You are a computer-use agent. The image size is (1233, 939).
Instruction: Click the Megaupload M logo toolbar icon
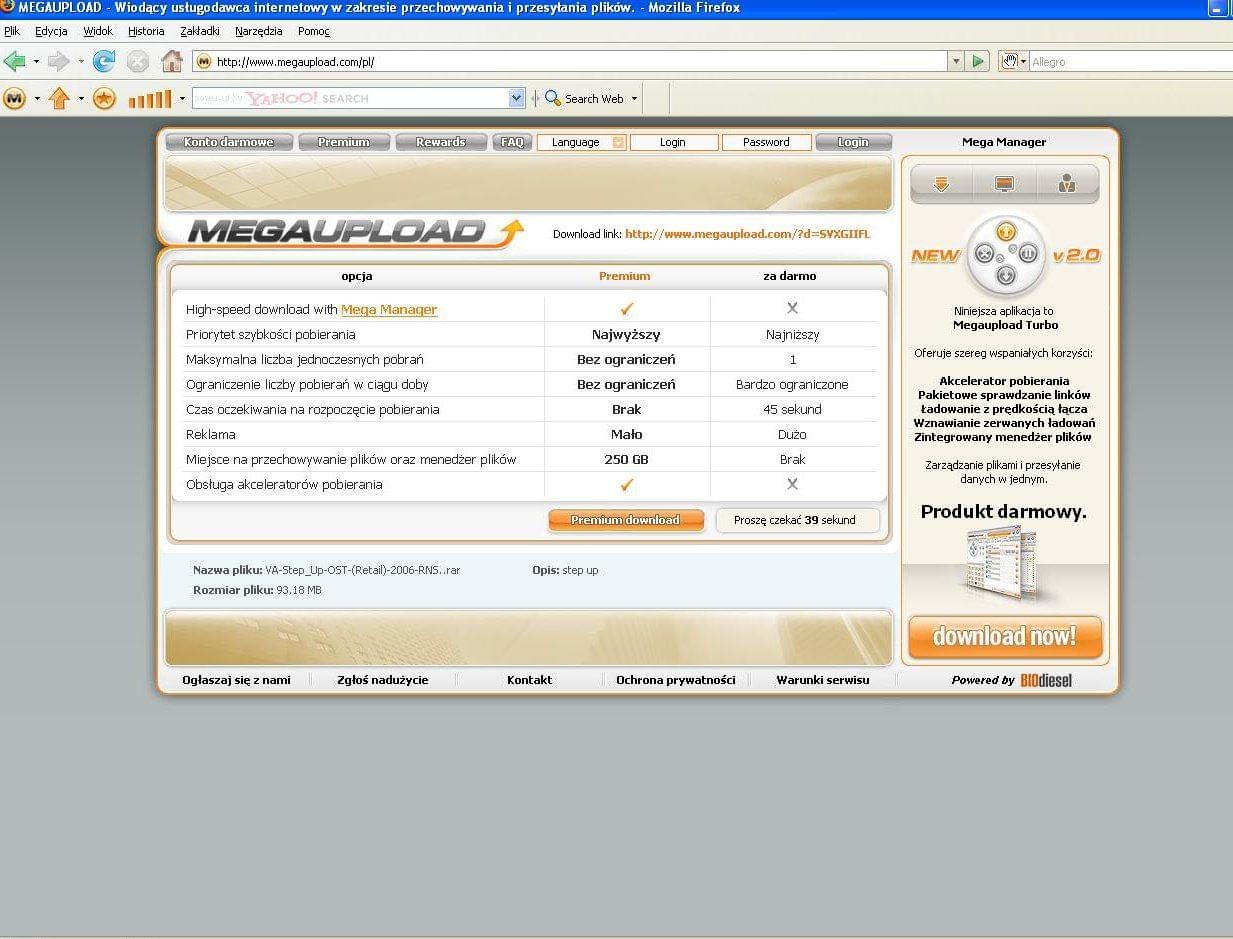(x=14, y=98)
